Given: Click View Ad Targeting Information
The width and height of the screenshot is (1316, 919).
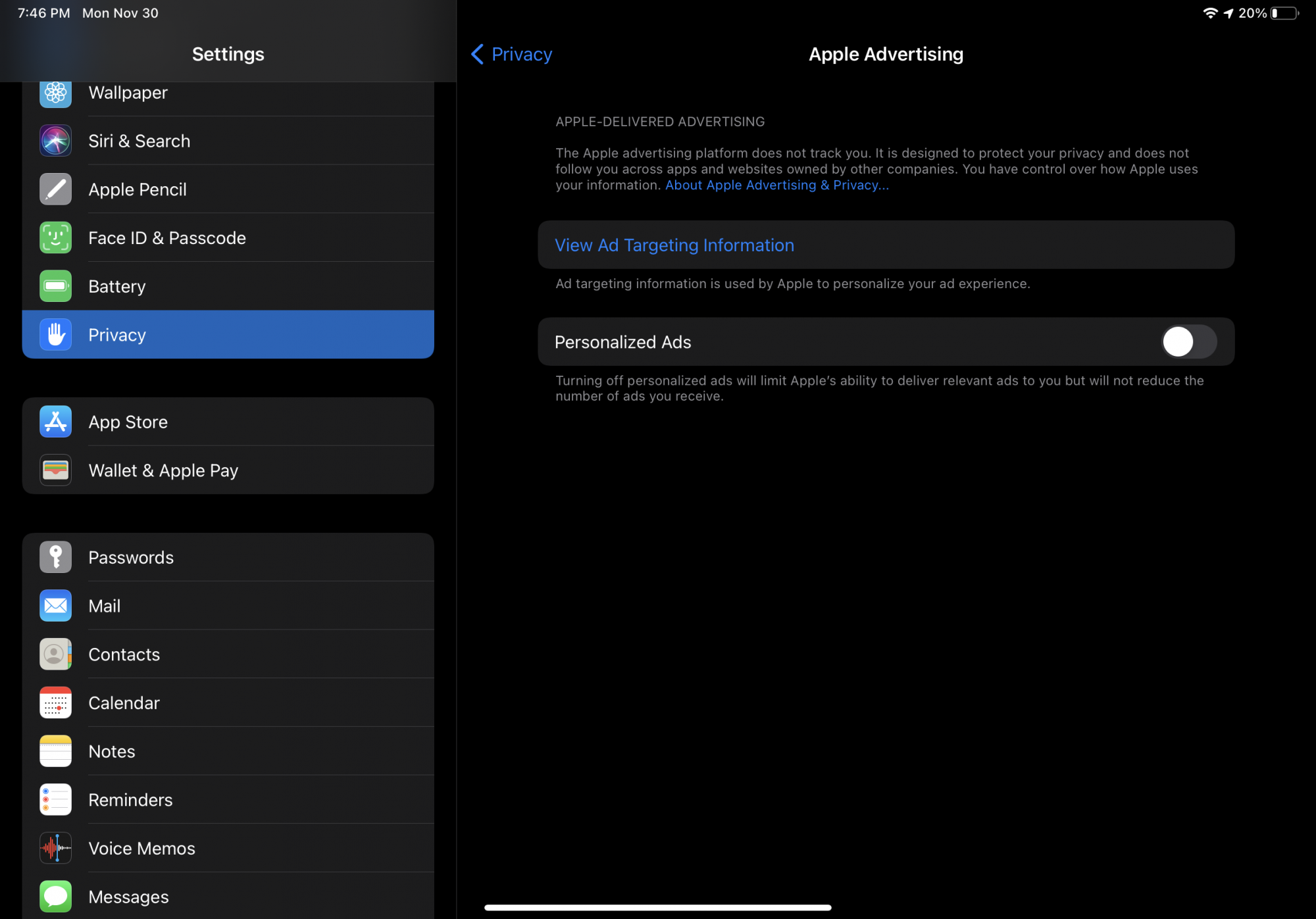Looking at the screenshot, I should coord(674,245).
